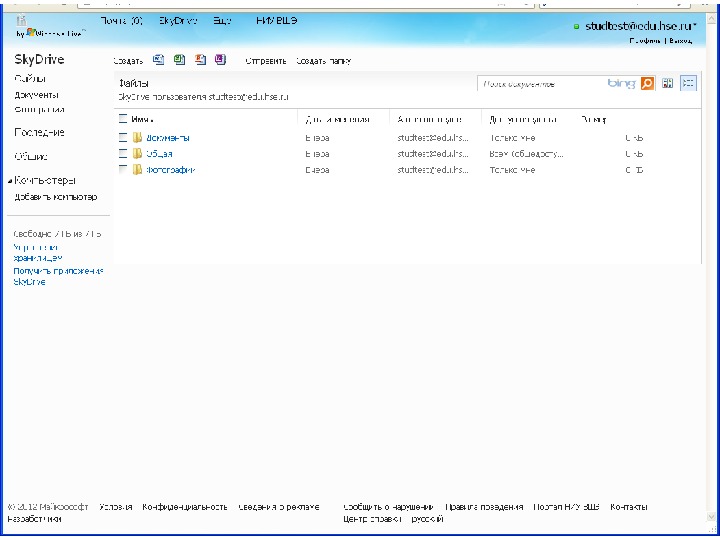Create a new PowerPoint presentation via its icon
This screenshot has width=720, height=540.
[x=200, y=60]
